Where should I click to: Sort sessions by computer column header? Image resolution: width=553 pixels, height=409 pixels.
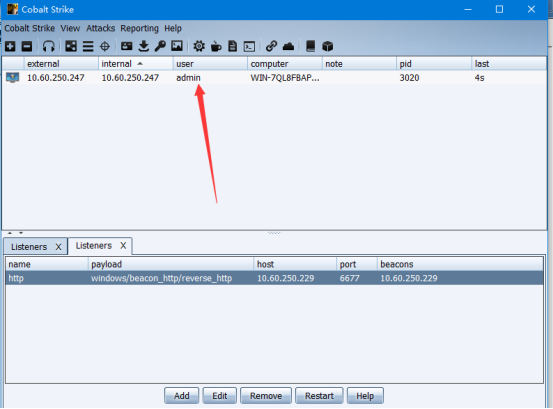coord(284,64)
